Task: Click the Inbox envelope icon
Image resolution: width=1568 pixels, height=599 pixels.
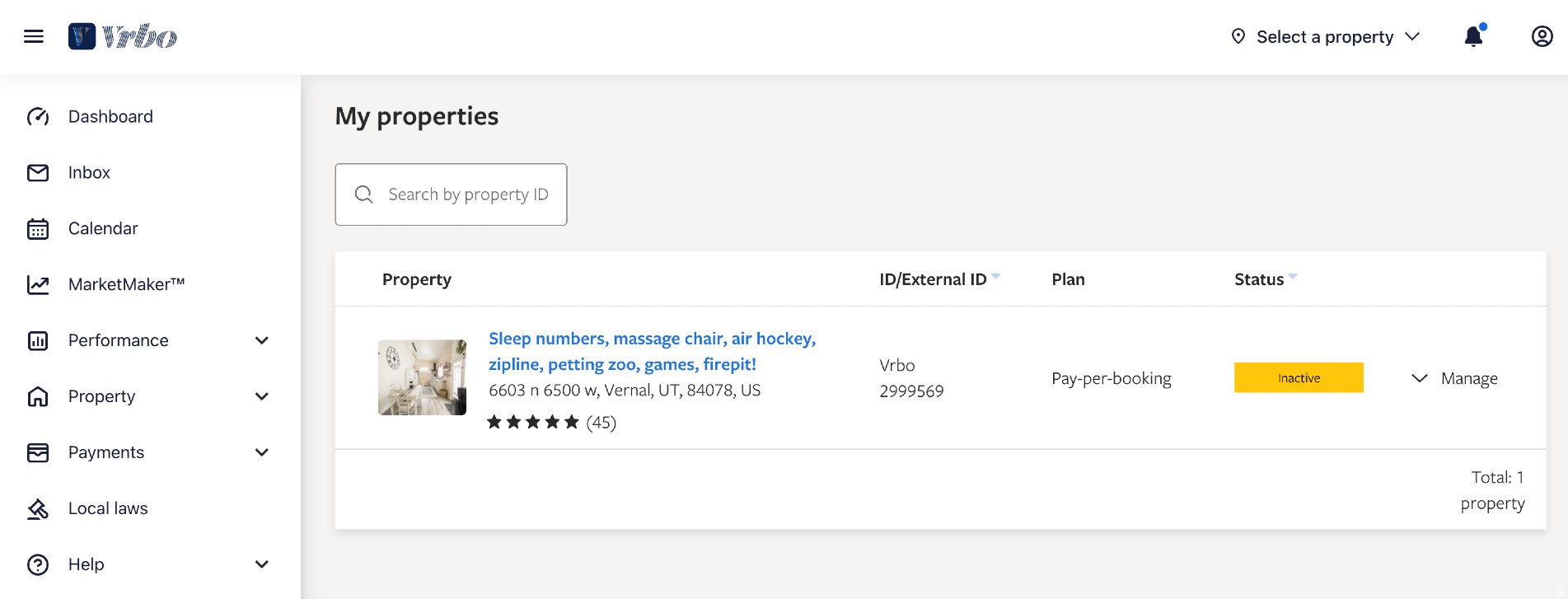Action: pyautogui.click(x=38, y=173)
